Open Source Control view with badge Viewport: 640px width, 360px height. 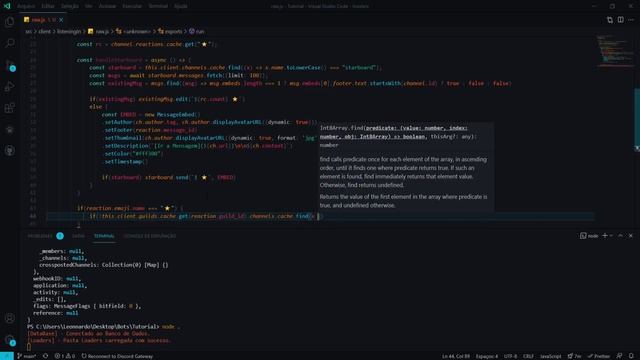[x=9, y=65]
